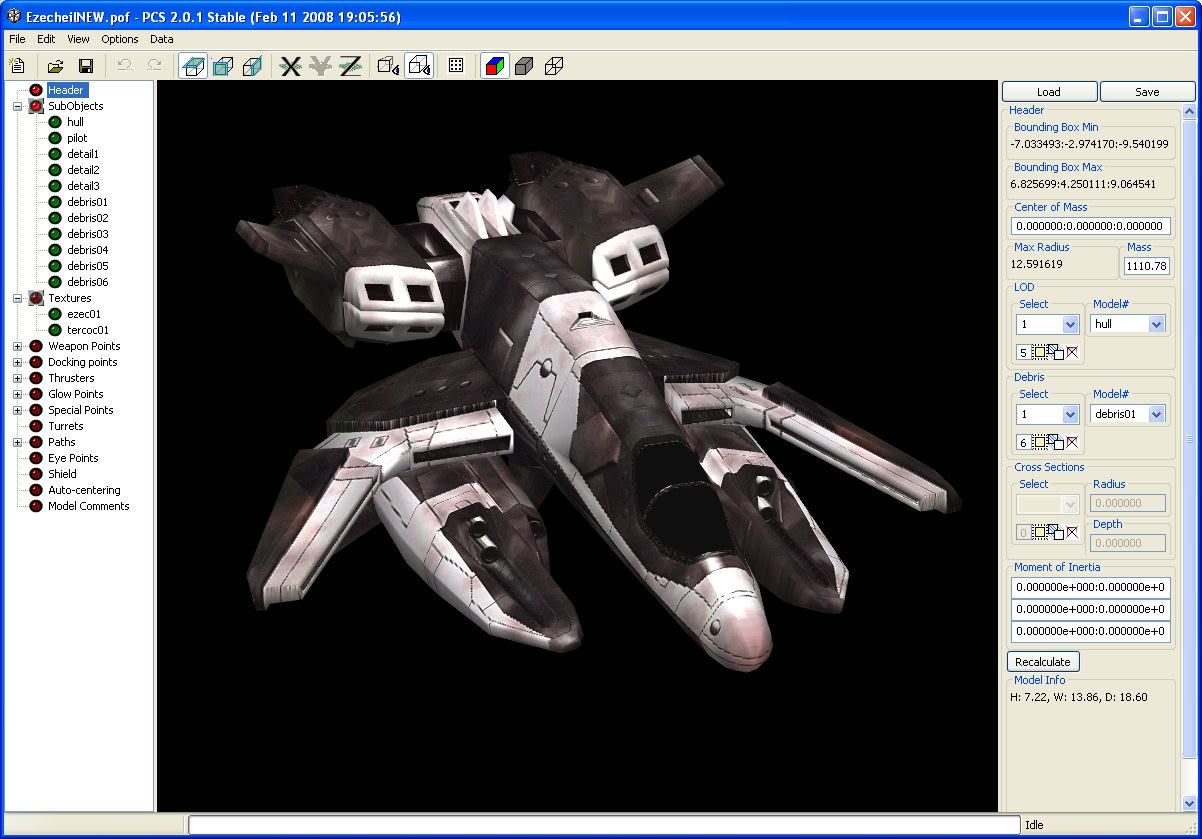This screenshot has width=1202, height=839.
Task: Select the pilot subobject
Action: pyautogui.click(x=77, y=138)
